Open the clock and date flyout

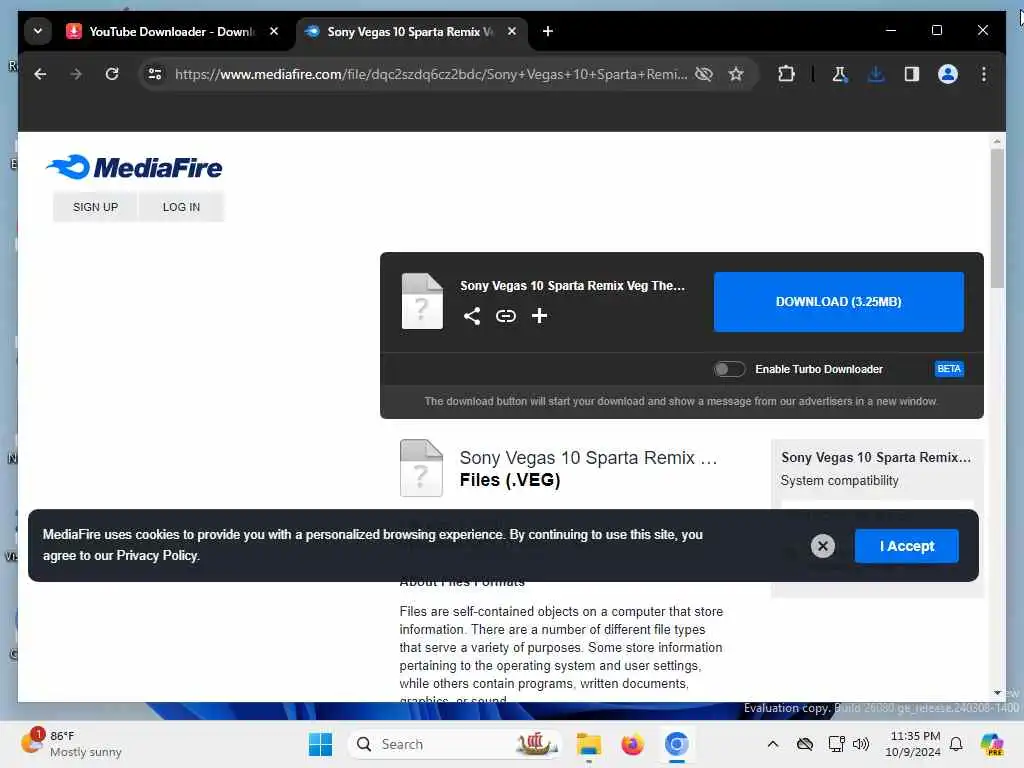[x=913, y=744]
